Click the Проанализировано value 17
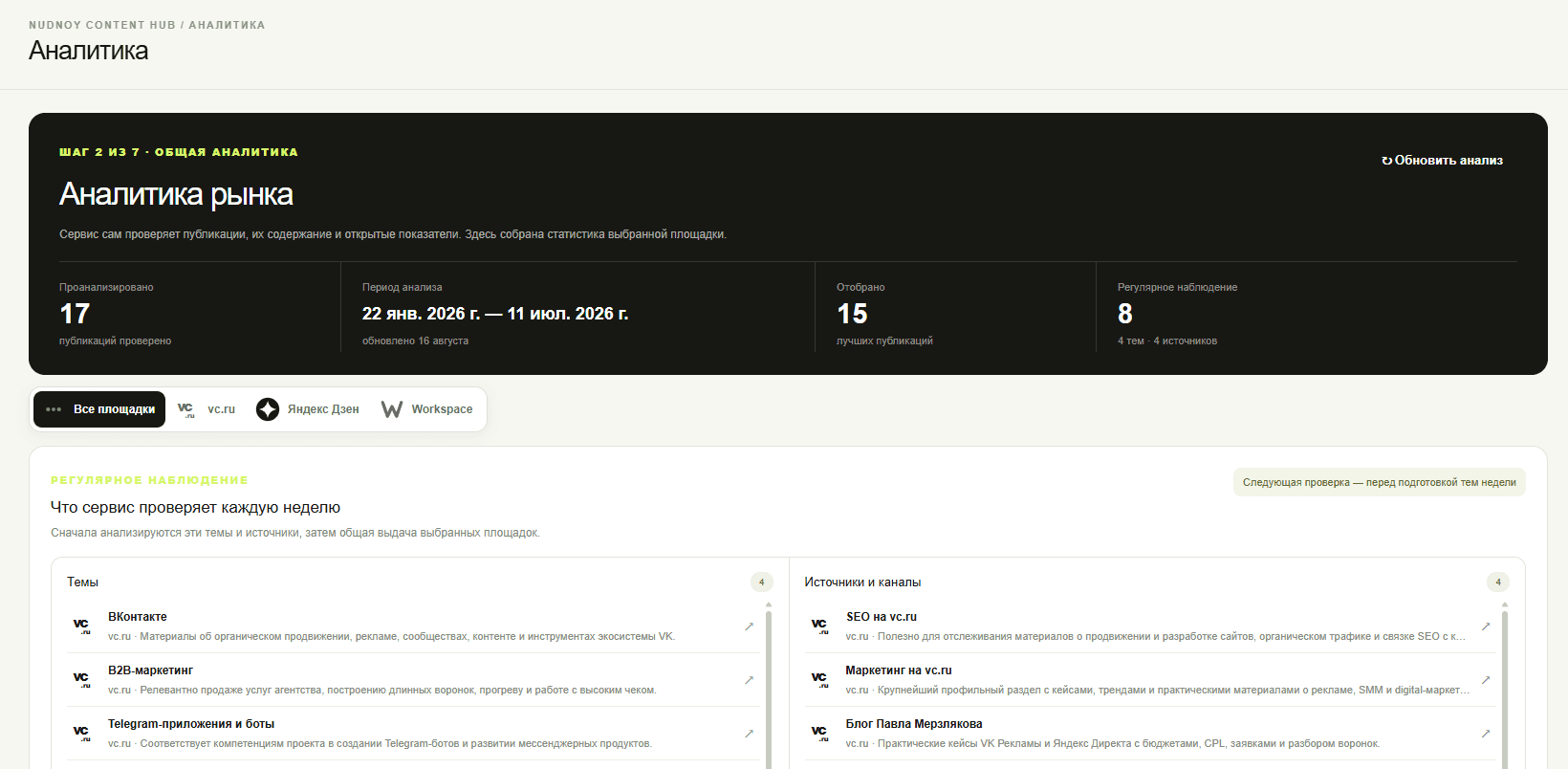 pyautogui.click(x=75, y=314)
